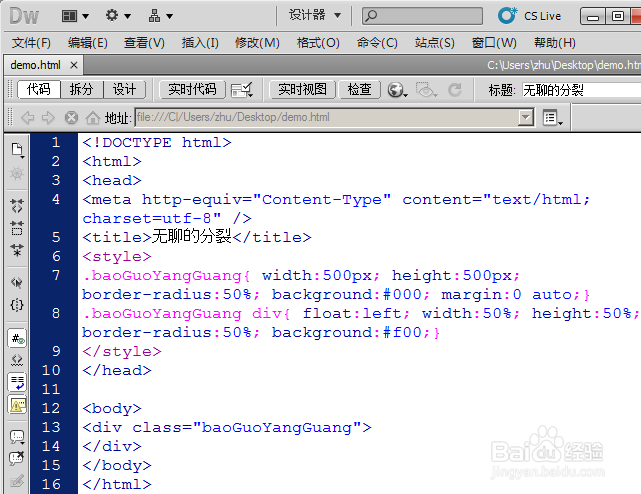The width and height of the screenshot is (641, 494).
Task: Open CS Live services
Action: tap(529, 16)
